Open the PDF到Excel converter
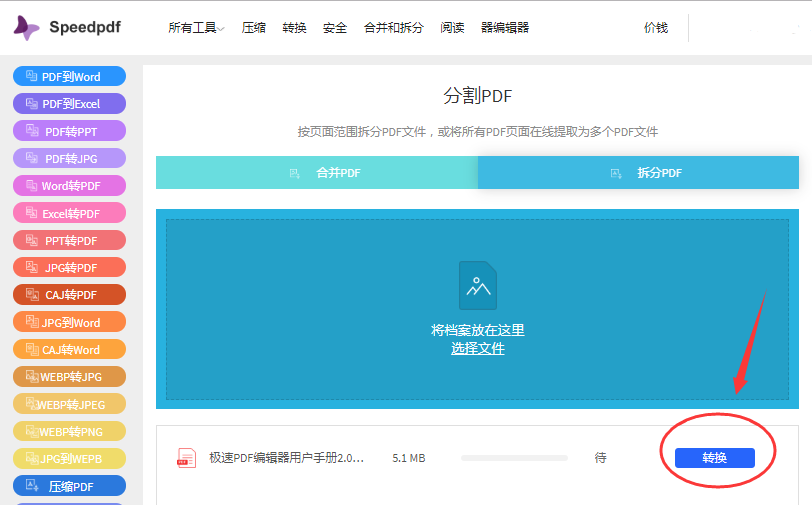 69,104
